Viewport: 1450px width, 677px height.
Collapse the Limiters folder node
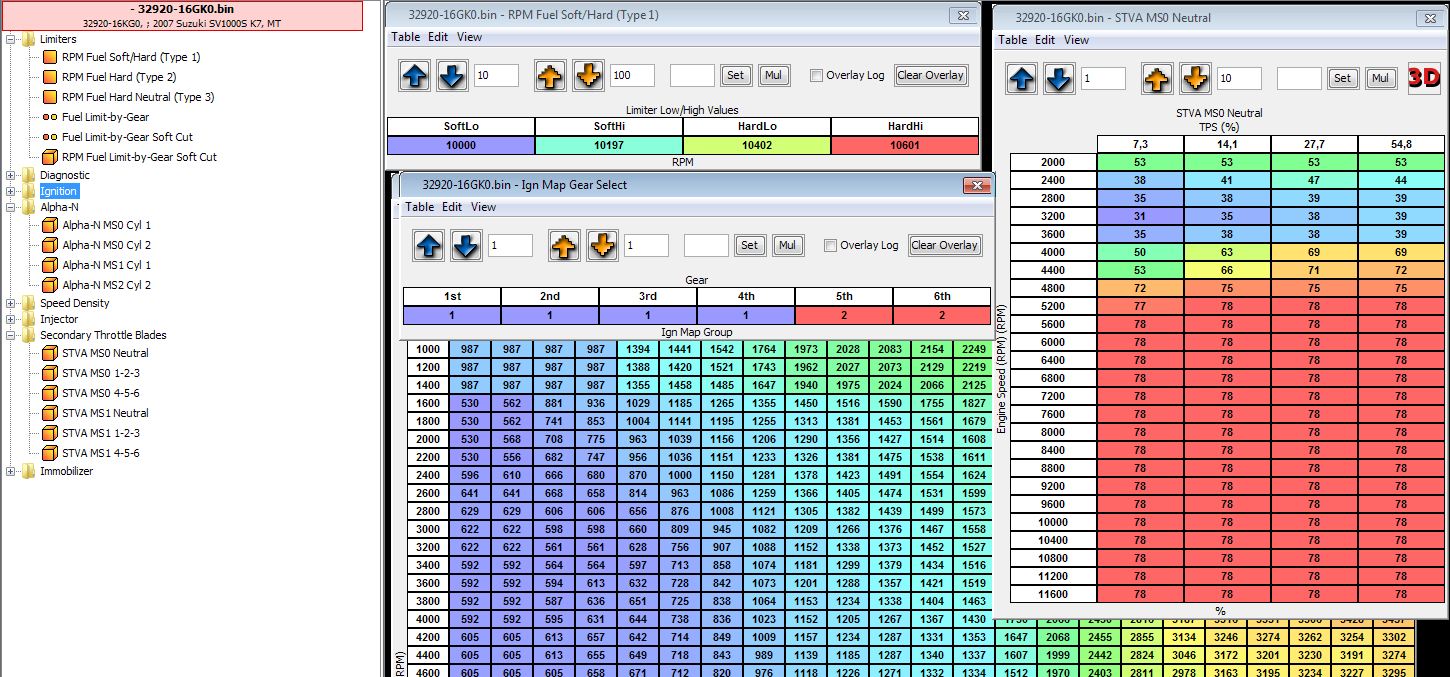(x=11, y=39)
